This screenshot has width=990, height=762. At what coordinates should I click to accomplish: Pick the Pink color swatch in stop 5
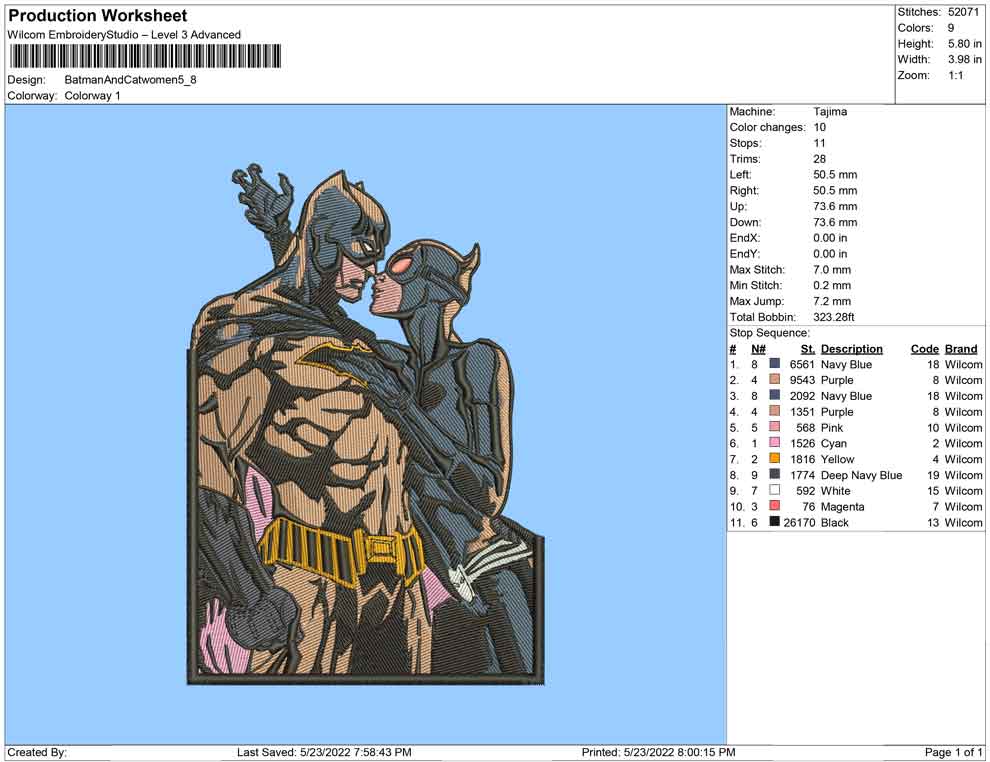(774, 428)
